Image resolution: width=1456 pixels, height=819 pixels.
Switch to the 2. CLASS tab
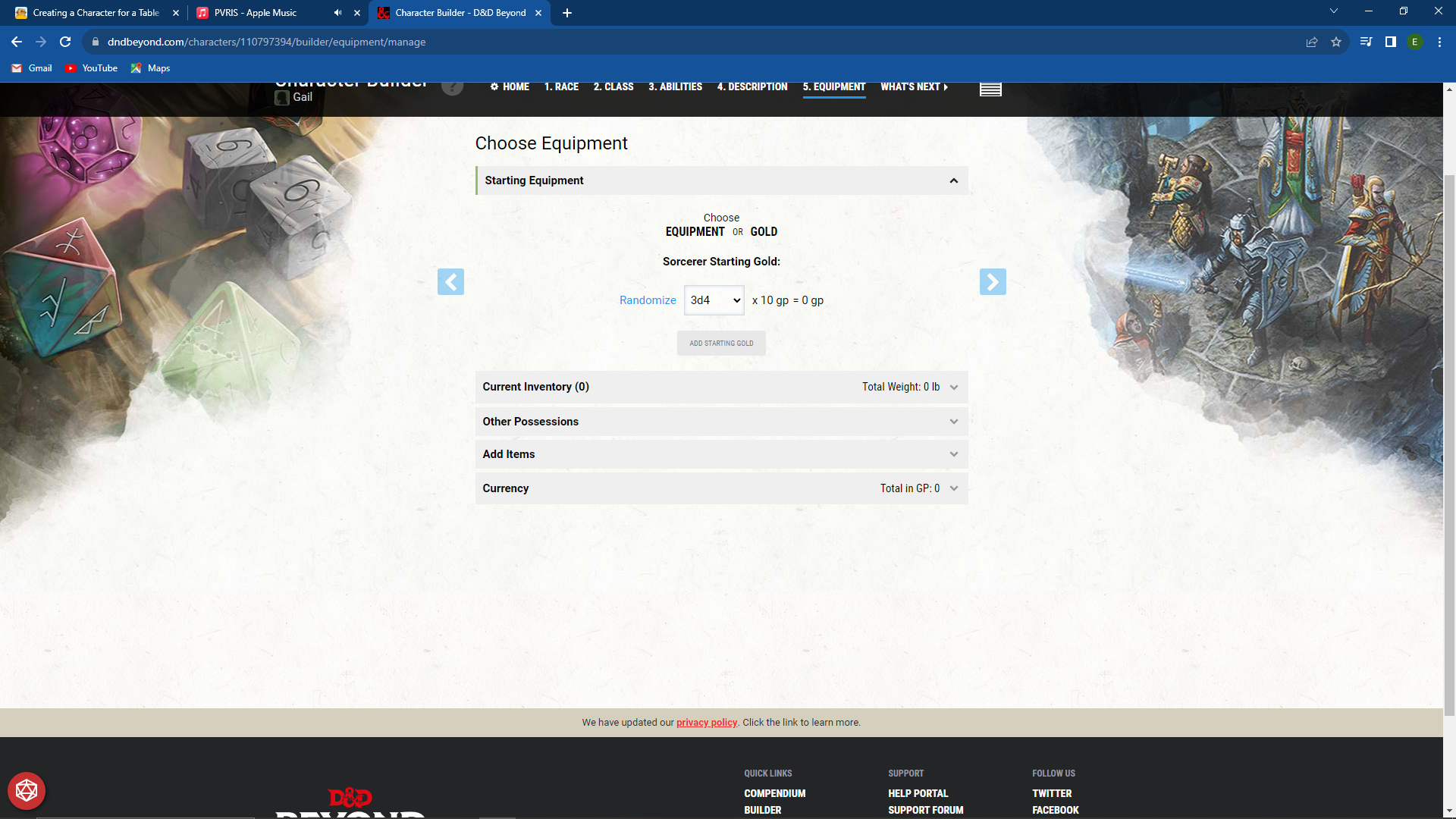coord(613,86)
